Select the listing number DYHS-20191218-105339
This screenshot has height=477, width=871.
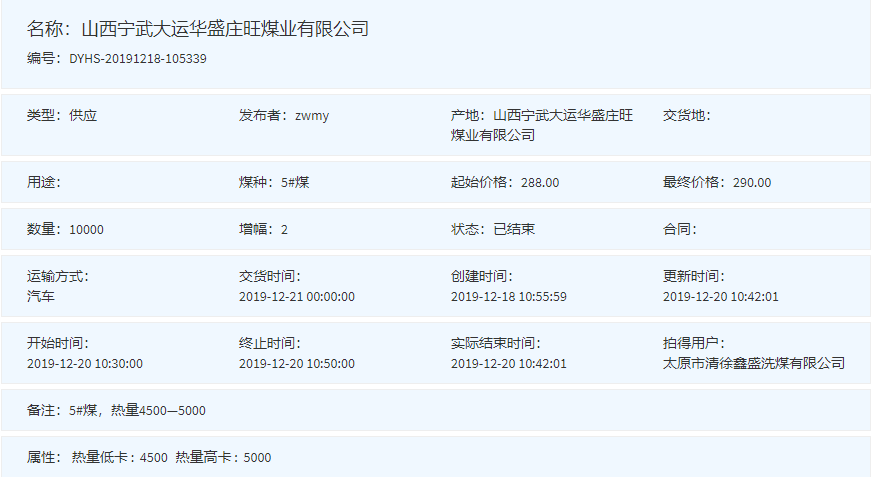138,59
